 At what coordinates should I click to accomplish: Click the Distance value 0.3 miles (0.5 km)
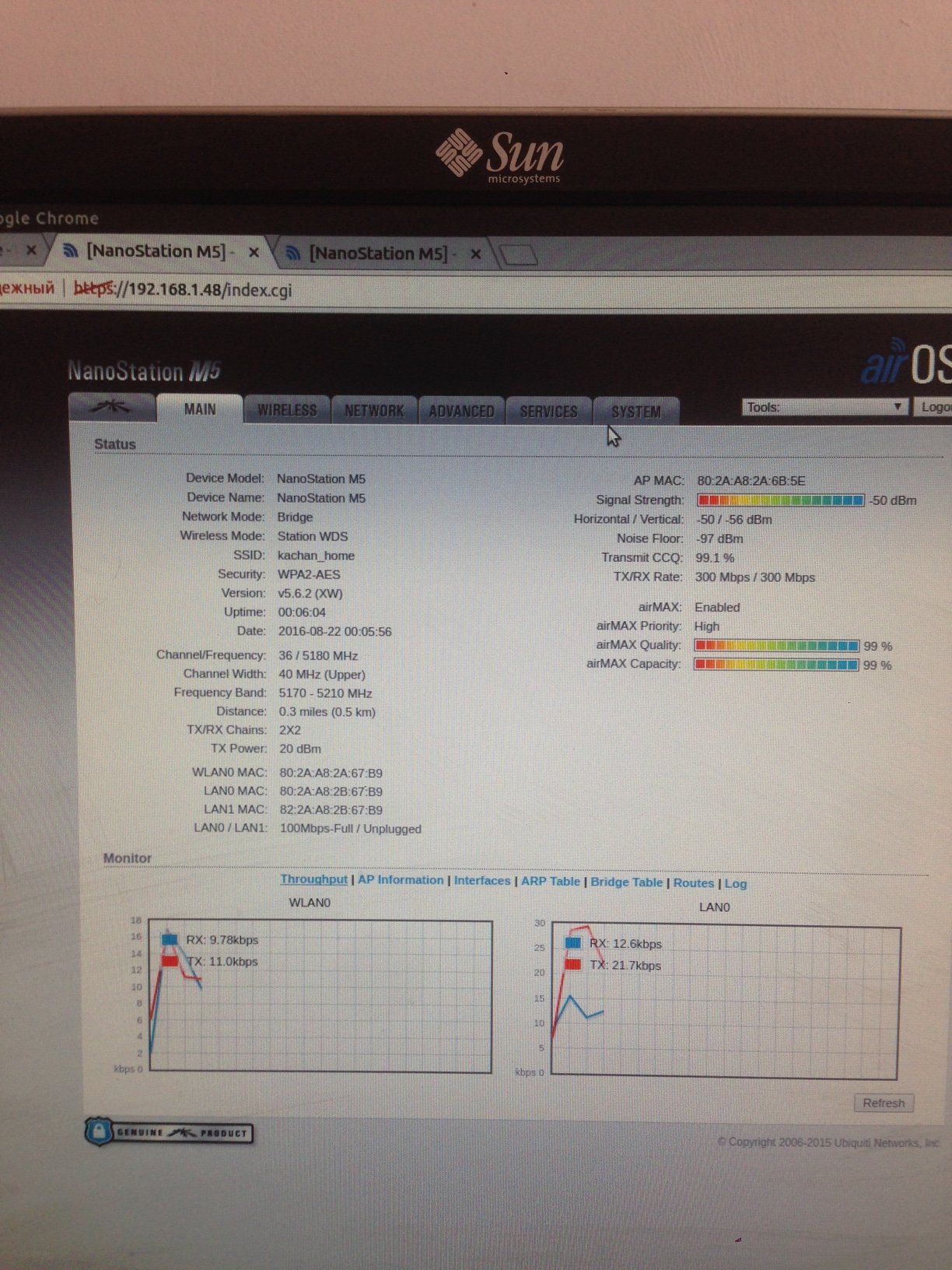click(327, 712)
